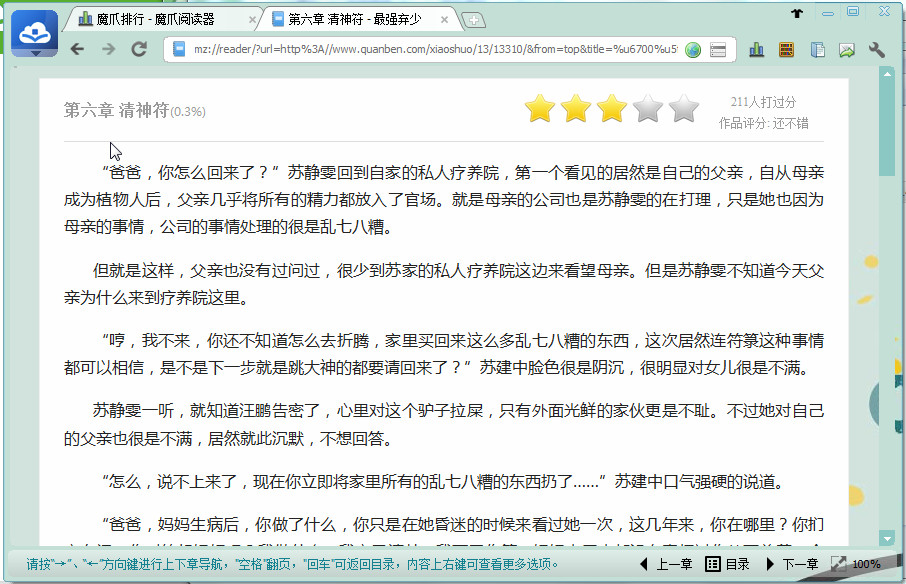The height and width of the screenshot is (584, 906).
Task: Click the cloud app logo icon
Action: click(36, 30)
